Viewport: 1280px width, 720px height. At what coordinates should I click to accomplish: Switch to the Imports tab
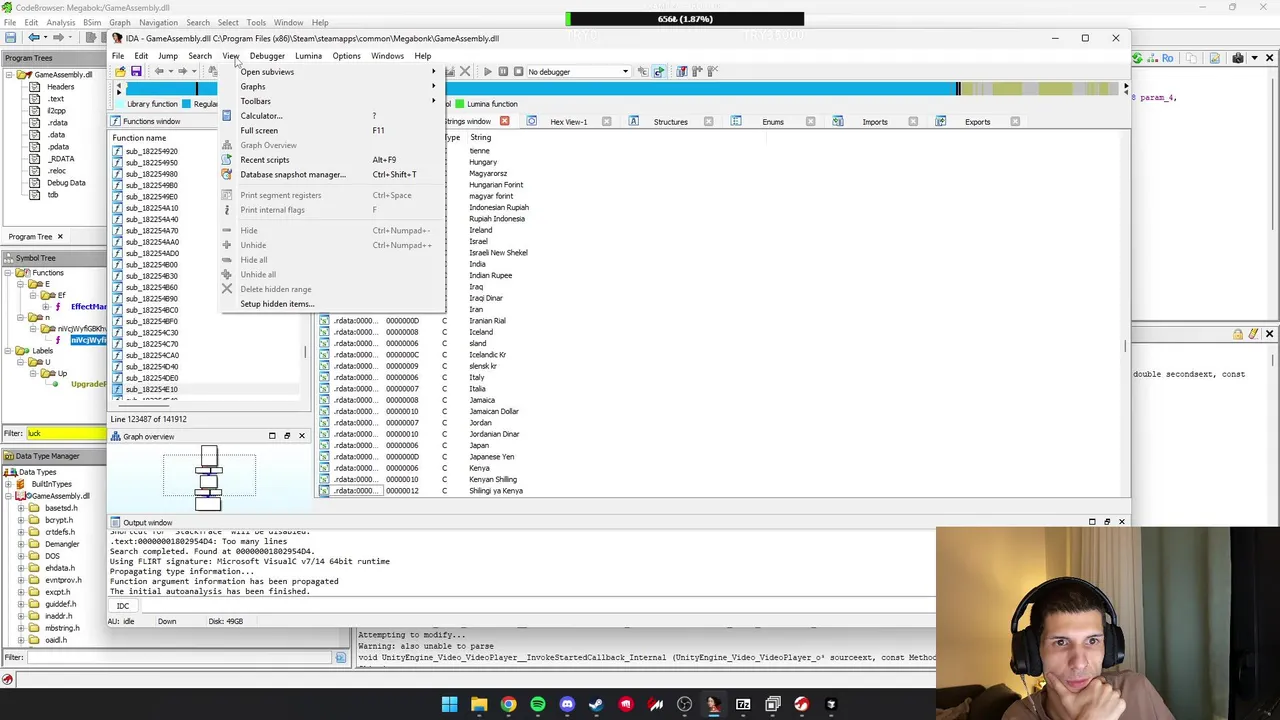click(875, 122)
